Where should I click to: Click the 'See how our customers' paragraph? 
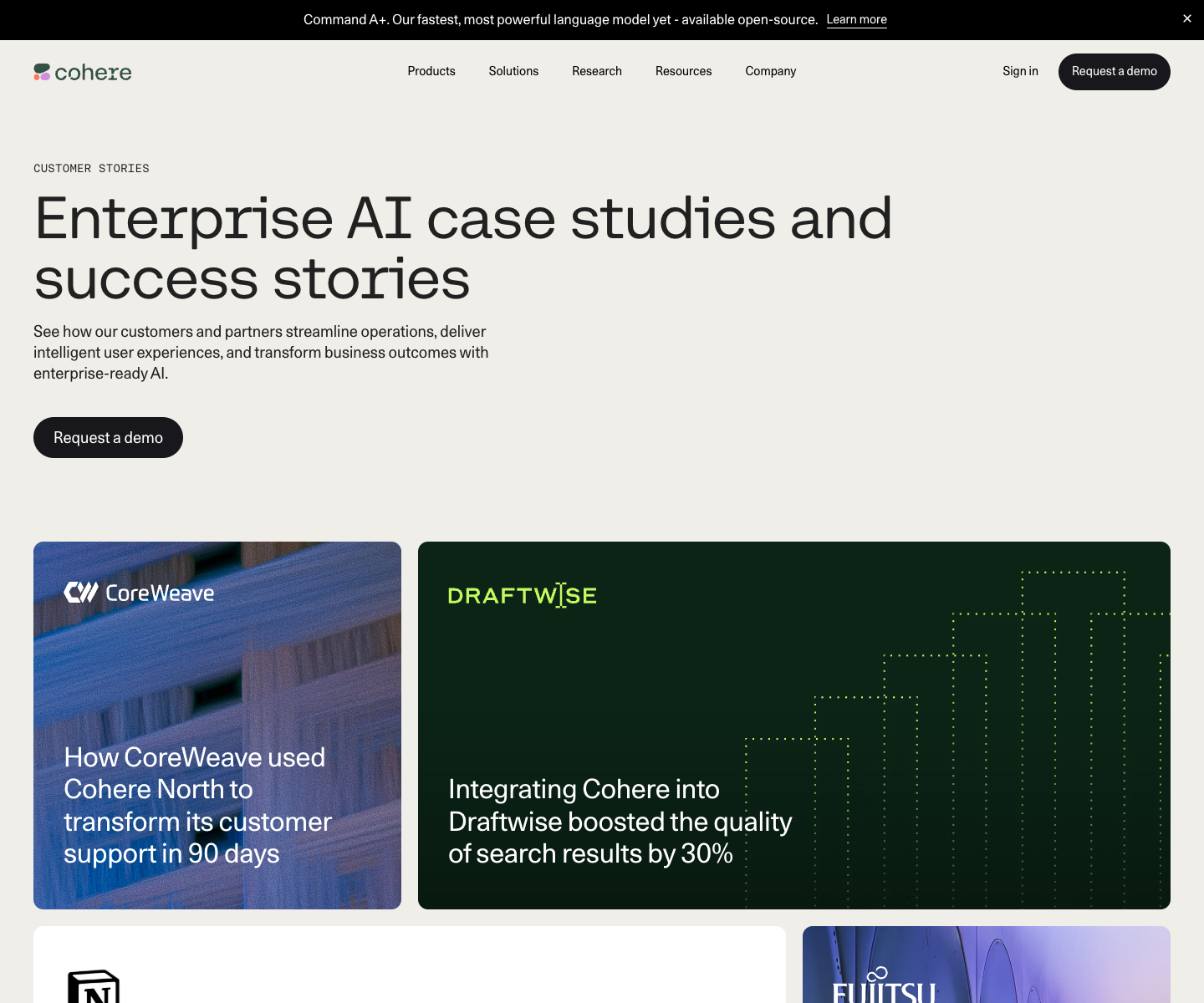coord(261,353)
